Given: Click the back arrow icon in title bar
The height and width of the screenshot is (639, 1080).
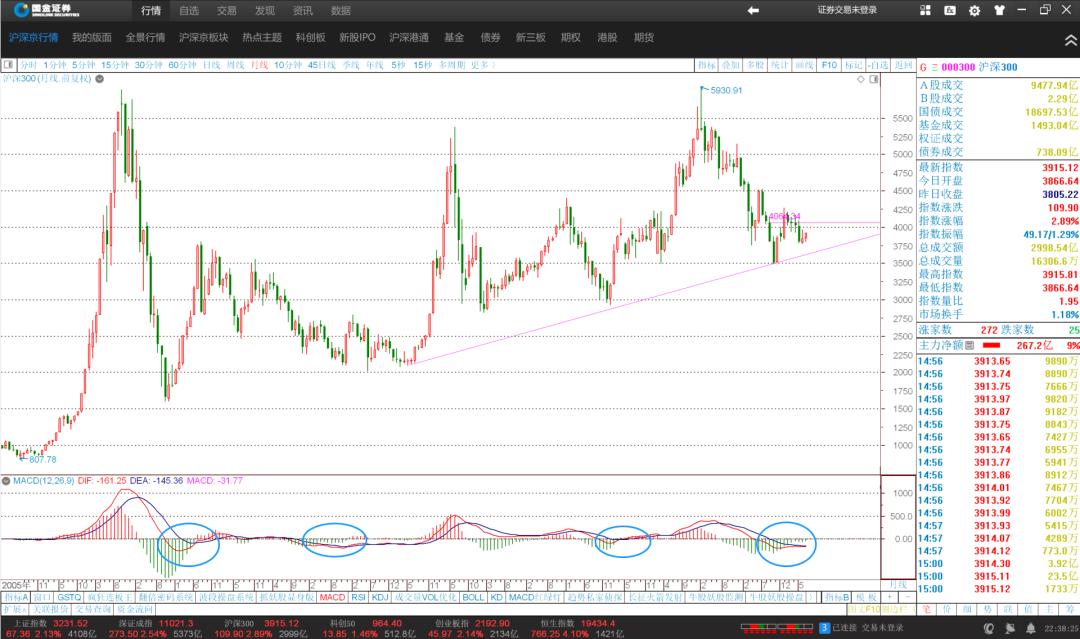Looking at the screenshot, I should point(753,10).
